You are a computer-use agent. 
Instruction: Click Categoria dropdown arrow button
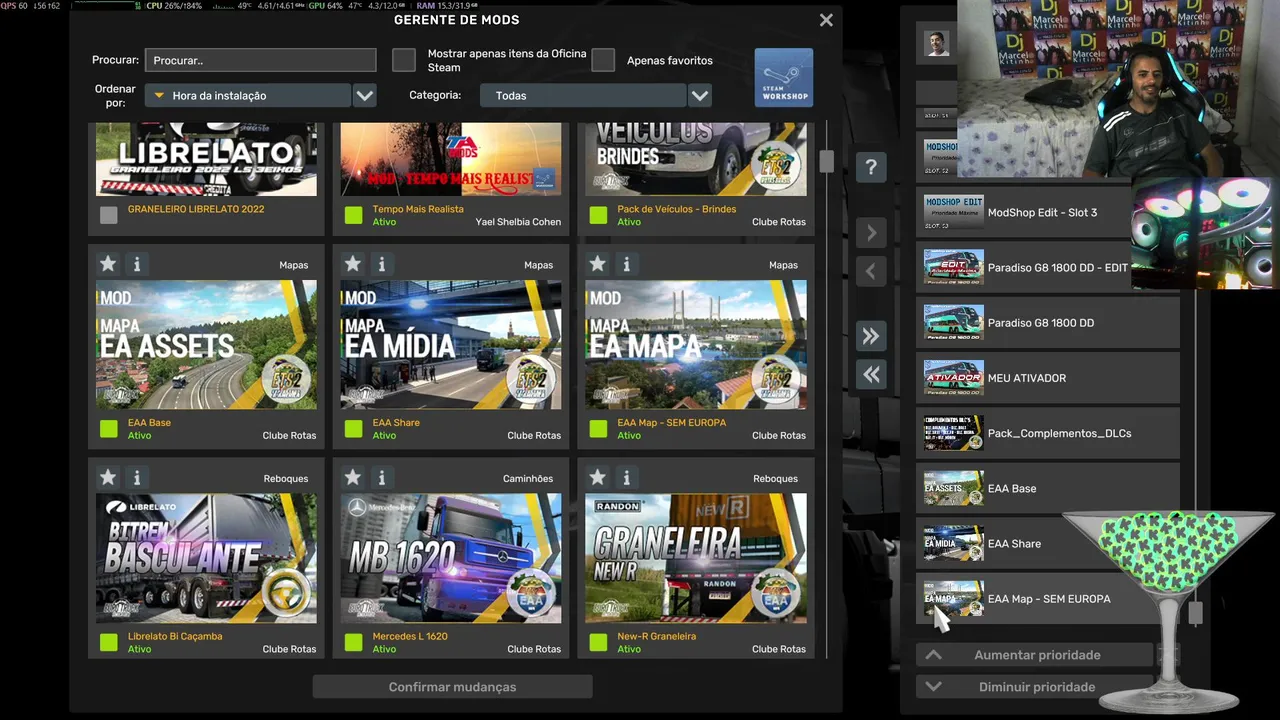click(700, 95)
